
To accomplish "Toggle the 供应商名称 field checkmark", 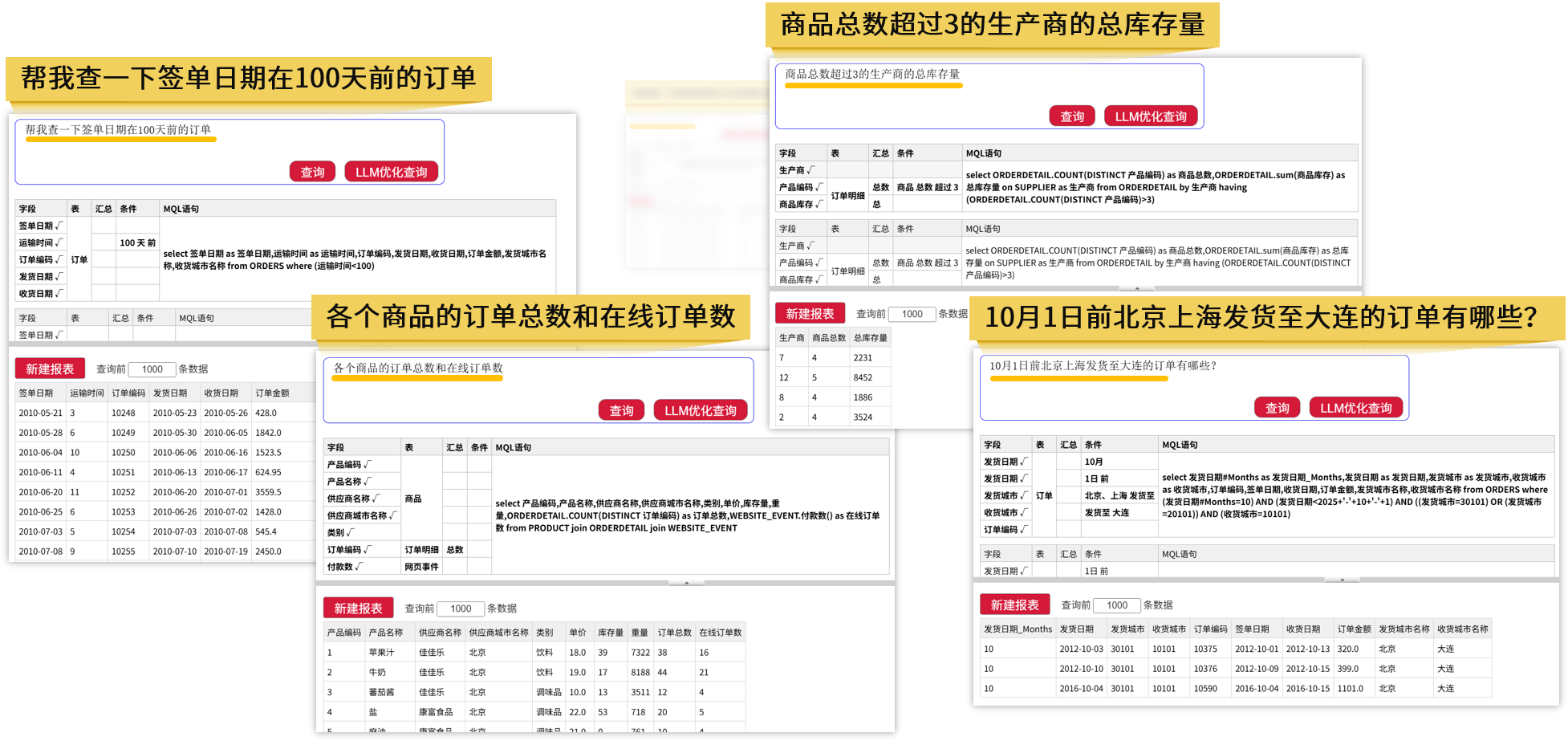I will tap(376, 499).
